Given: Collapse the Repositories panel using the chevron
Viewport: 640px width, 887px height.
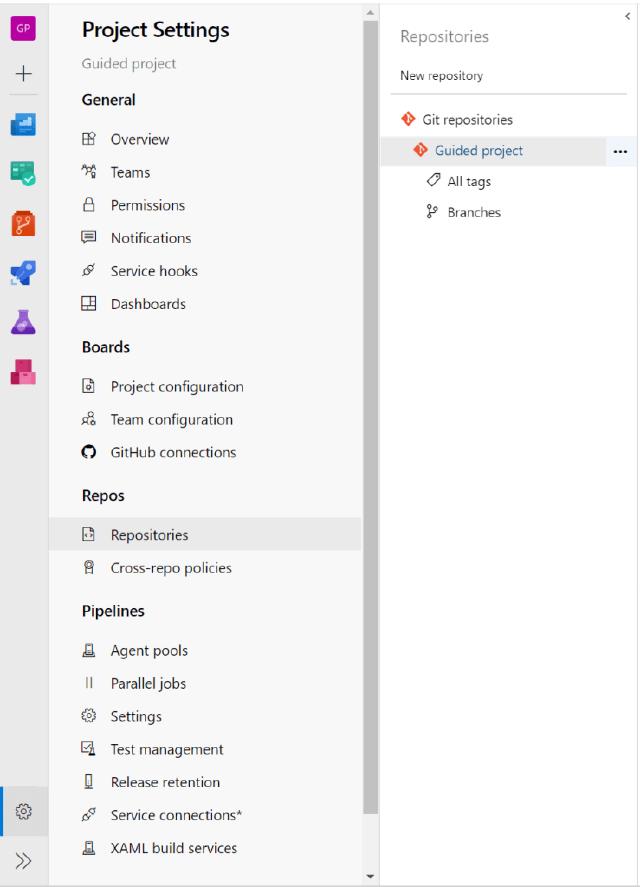Looking at the screenshot, I should tap(626, 16).
